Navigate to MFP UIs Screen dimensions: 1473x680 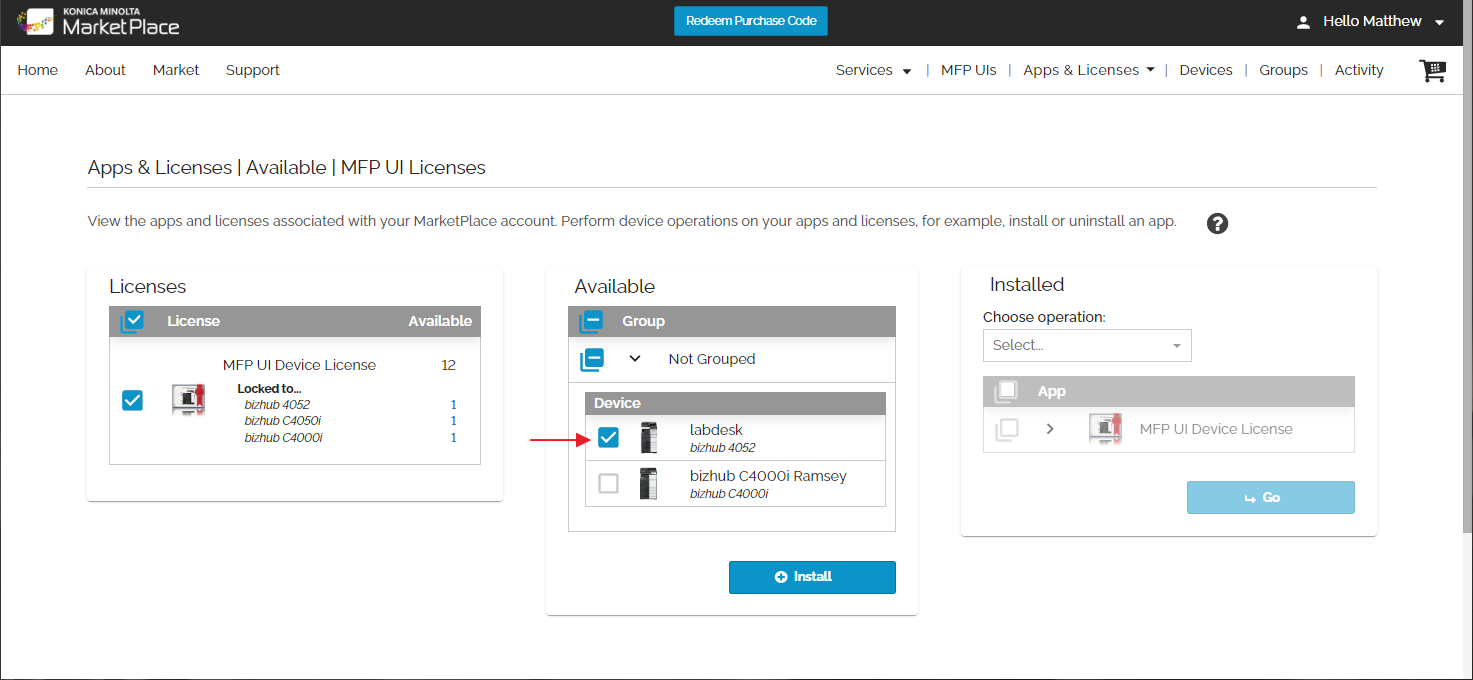pyautogui.click(x=969, y=70)
